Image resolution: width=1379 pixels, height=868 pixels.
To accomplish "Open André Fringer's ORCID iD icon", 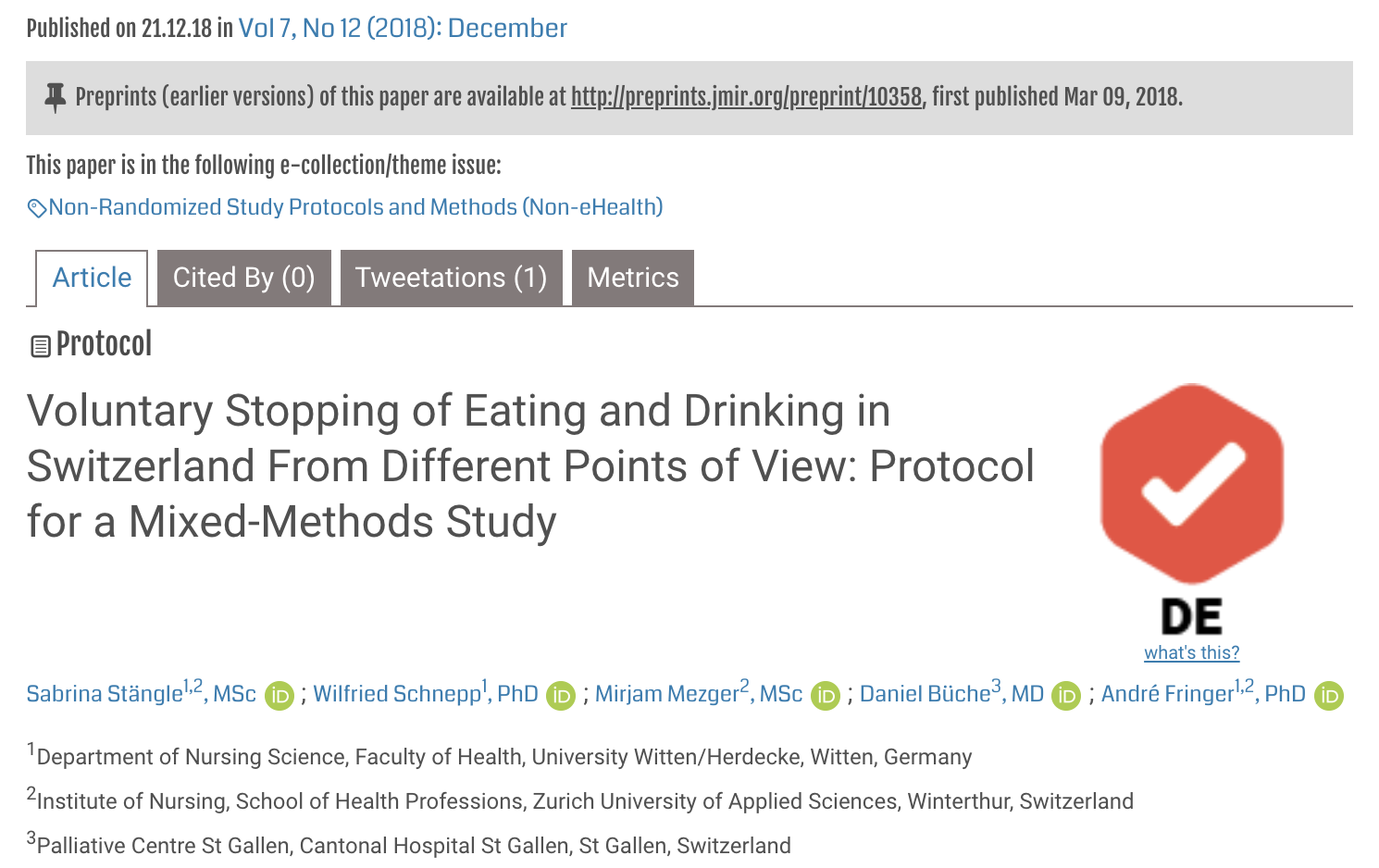I will [x=1329, y=696].
